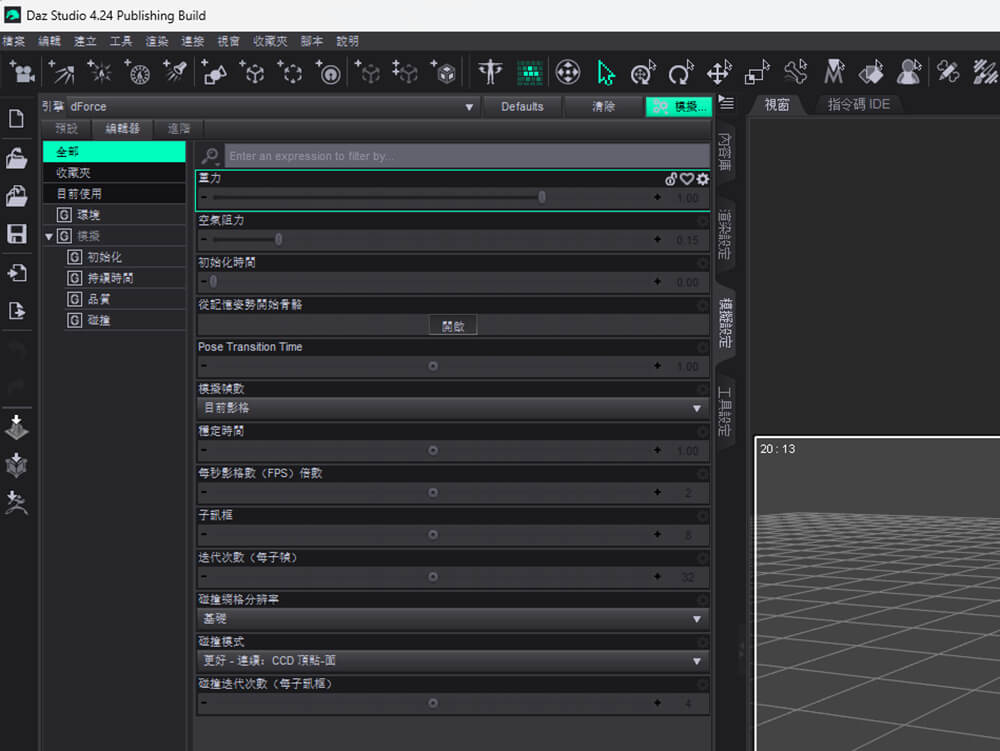This screenshot has height=751, width=1000.
Task: Click the plus button on 空氣阻力 slider
Action: pos(657,240)
